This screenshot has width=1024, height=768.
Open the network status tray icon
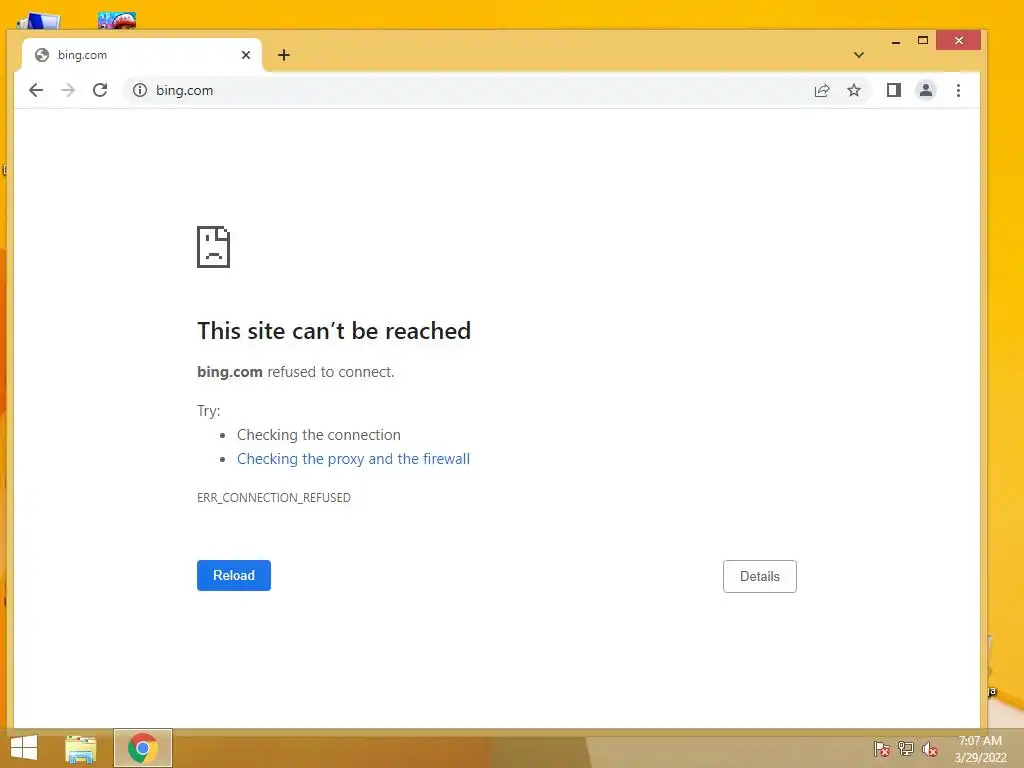(906, 749)
